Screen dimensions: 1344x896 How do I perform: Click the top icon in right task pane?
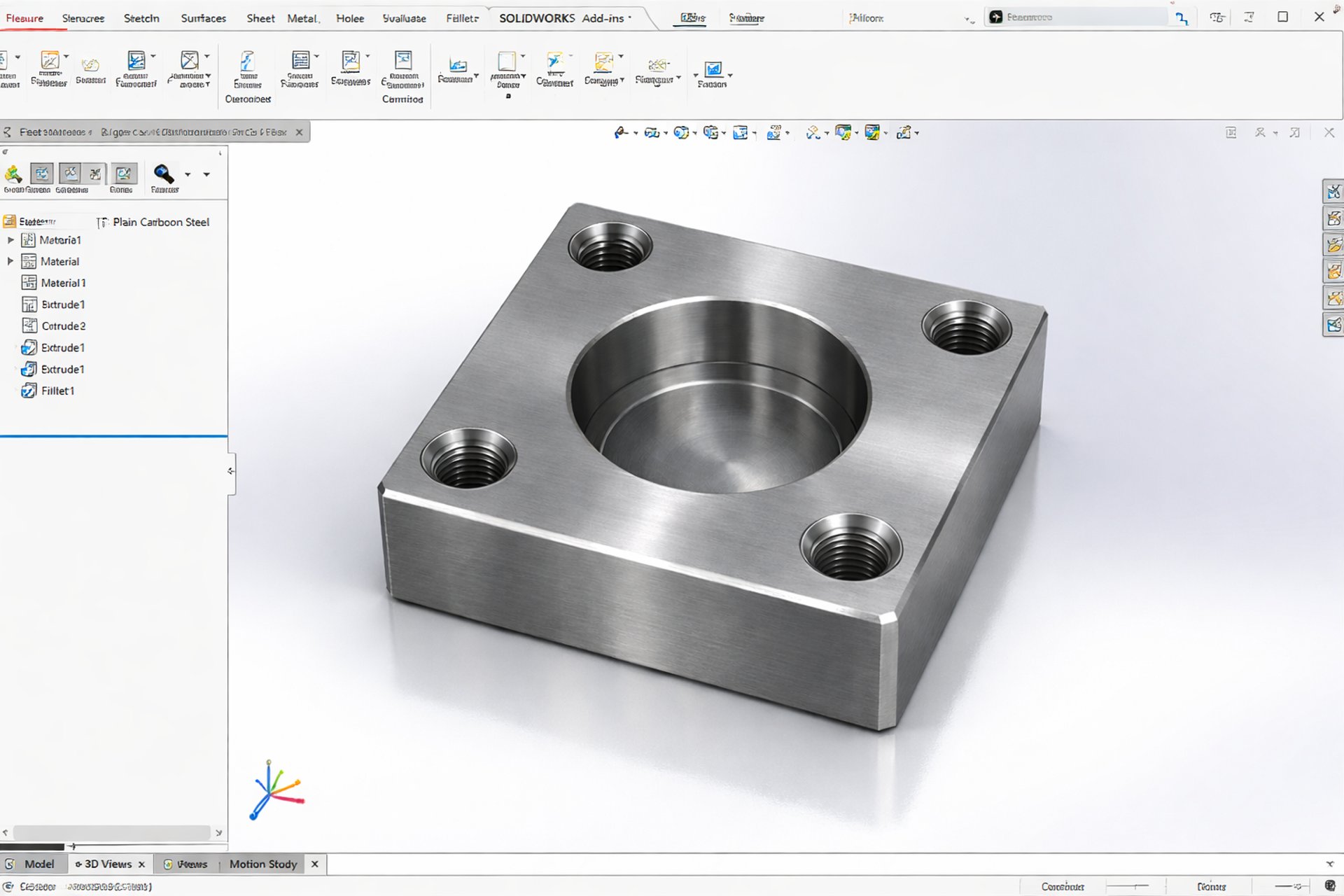click(x=1333, y=192)
